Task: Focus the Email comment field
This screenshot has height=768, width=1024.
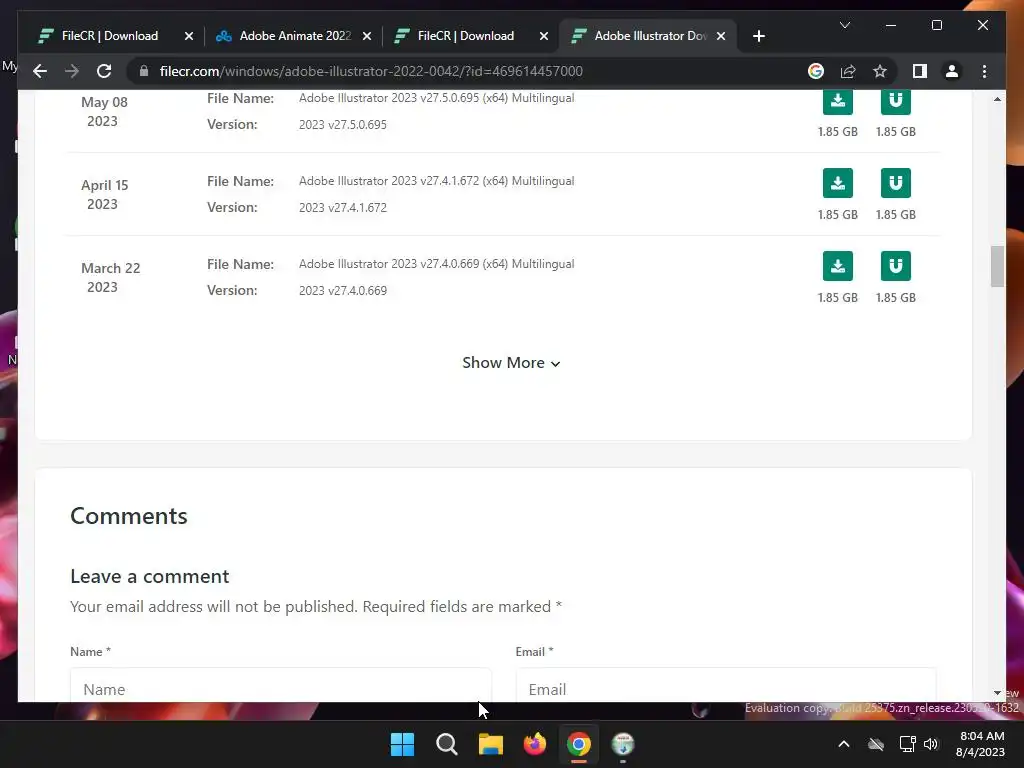Action: (x=726, y=684)
